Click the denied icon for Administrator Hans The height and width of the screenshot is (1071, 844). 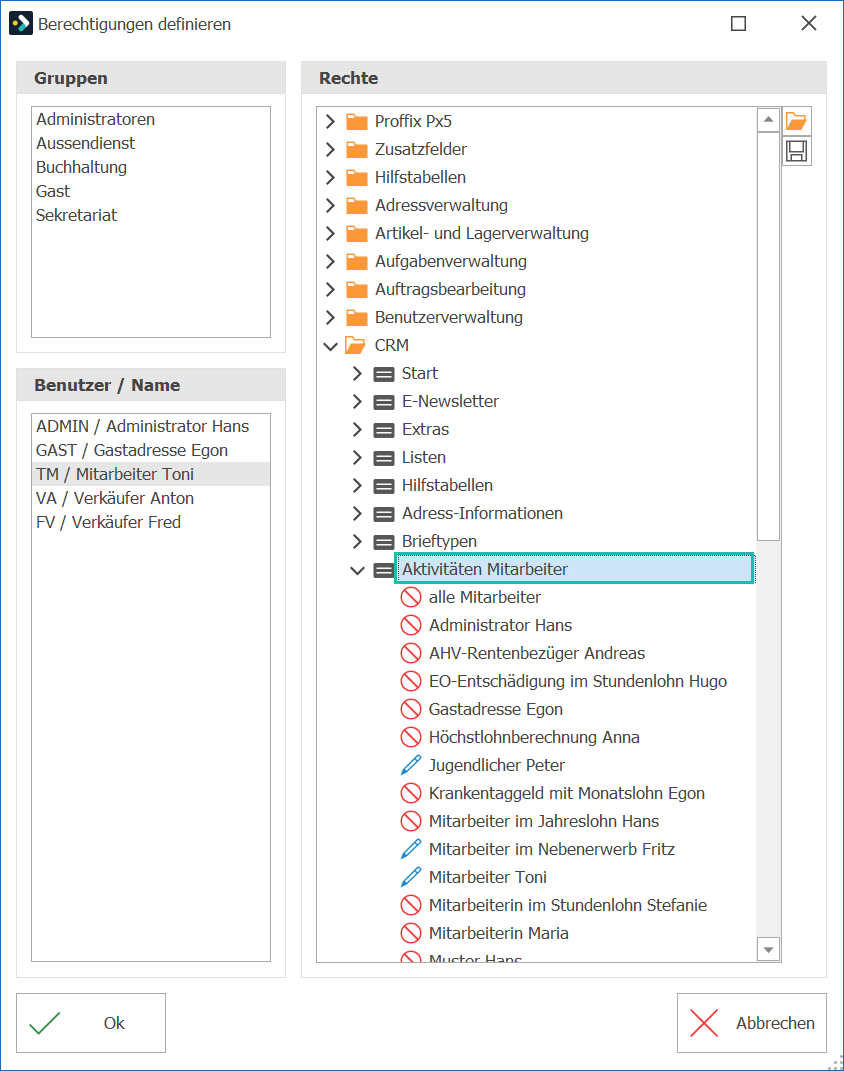[x=410, y=625]
